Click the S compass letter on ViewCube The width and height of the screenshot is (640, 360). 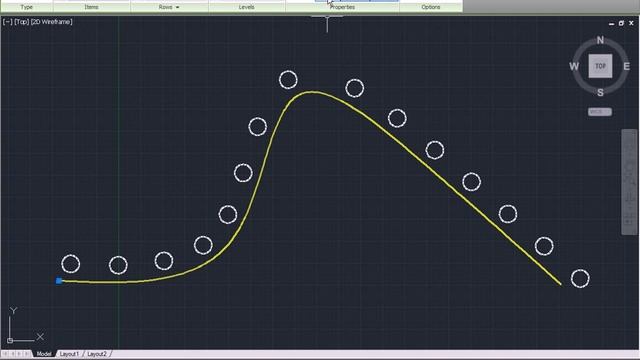tap(600, 93)
